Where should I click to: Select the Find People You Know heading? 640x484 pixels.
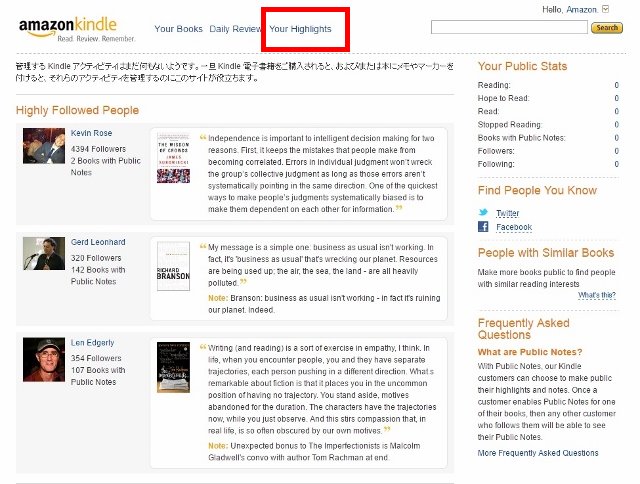537,190
